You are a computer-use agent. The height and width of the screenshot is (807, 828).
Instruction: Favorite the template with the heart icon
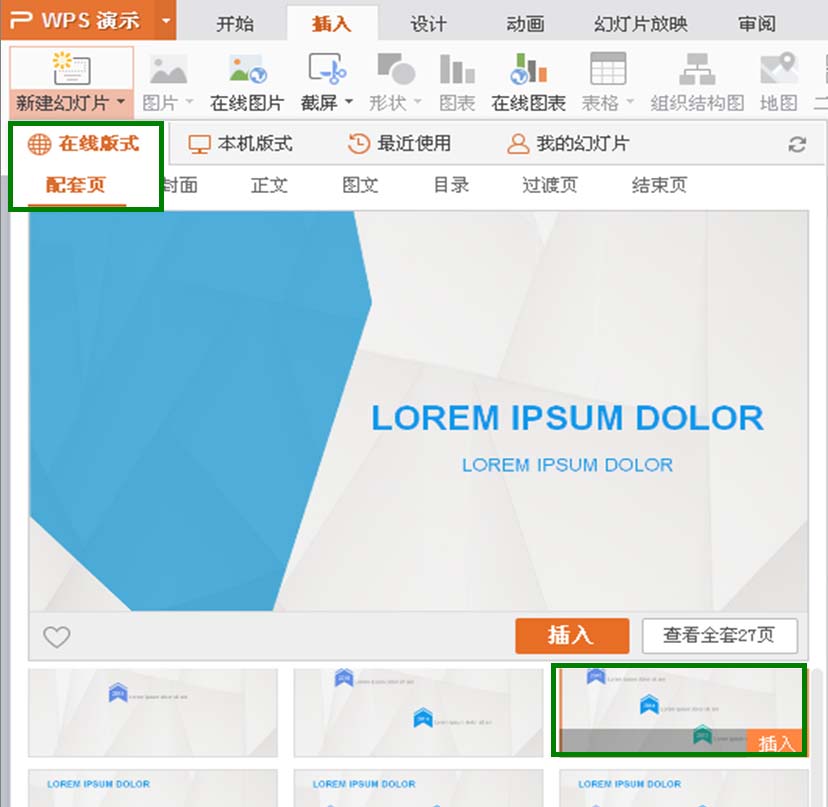57,637
